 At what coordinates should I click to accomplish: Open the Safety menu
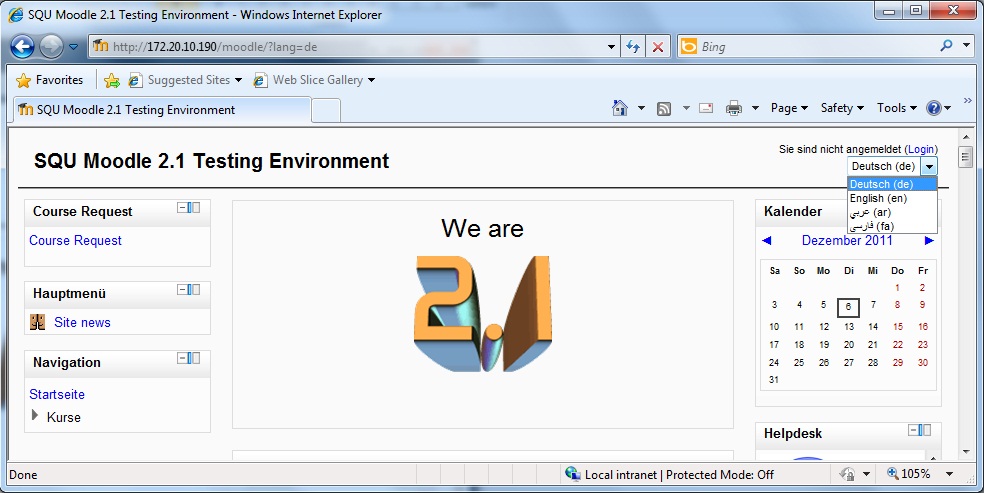click(842, 108)
